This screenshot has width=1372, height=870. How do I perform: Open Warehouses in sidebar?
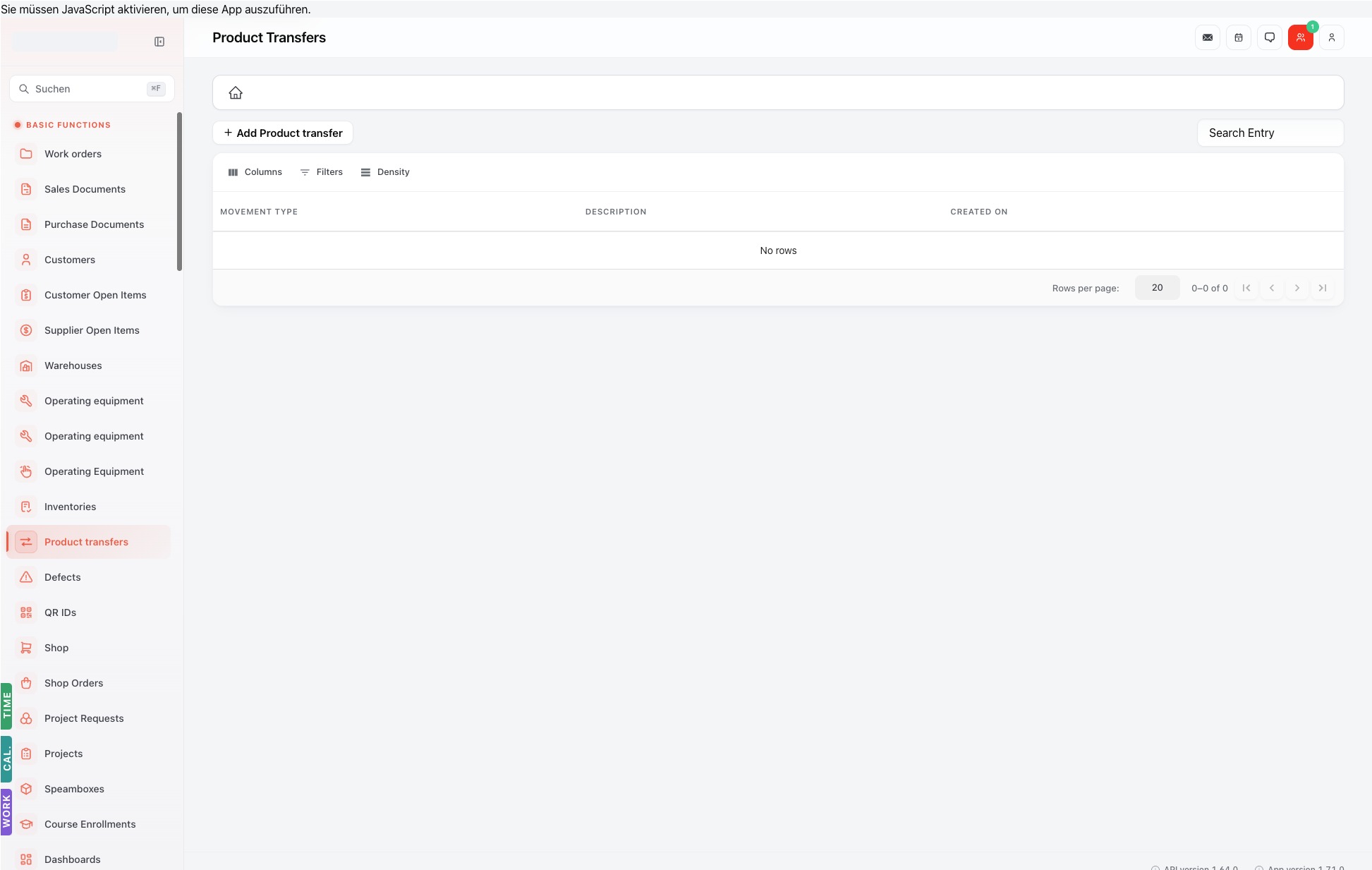coord(88,365)
